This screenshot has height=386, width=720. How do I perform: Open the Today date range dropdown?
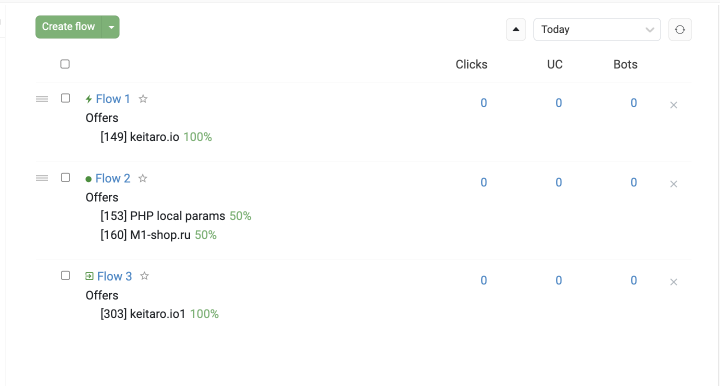tap(596, 29)
